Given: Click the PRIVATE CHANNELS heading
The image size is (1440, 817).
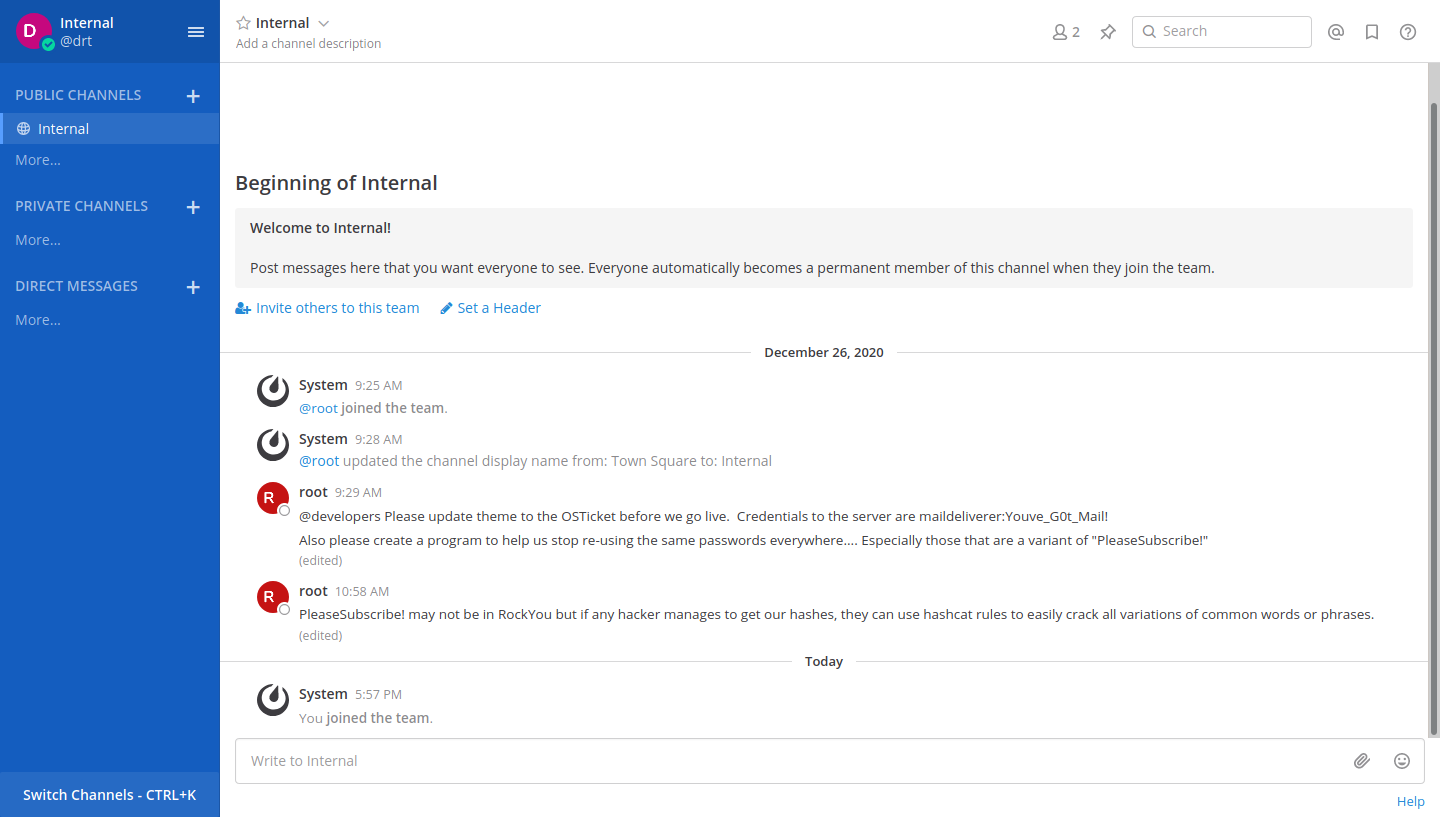Looking at the screenshot, I should (x=81, y=206).
